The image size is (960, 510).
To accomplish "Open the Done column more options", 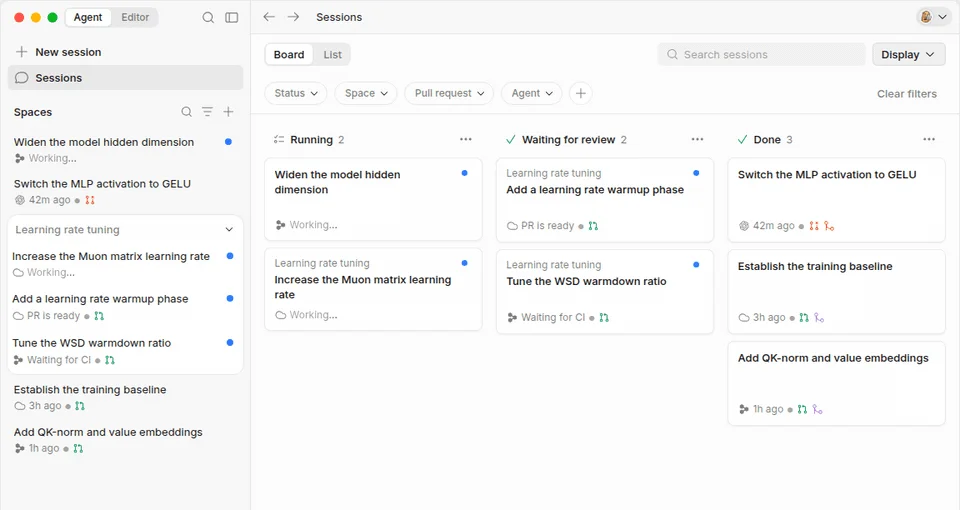I will click(929, 139).
